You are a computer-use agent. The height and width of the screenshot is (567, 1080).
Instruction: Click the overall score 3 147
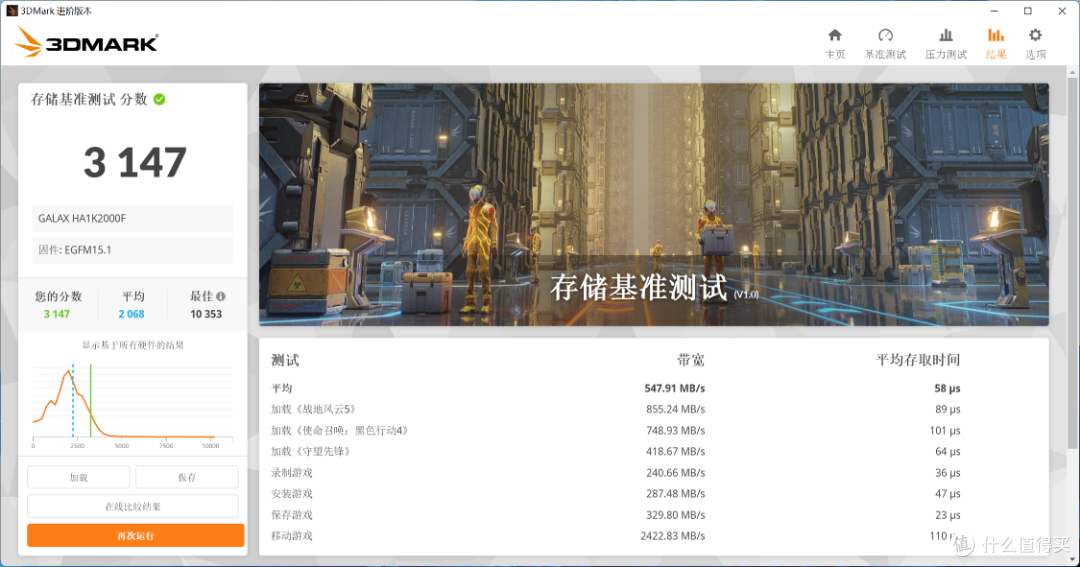(x=135, y=163)
